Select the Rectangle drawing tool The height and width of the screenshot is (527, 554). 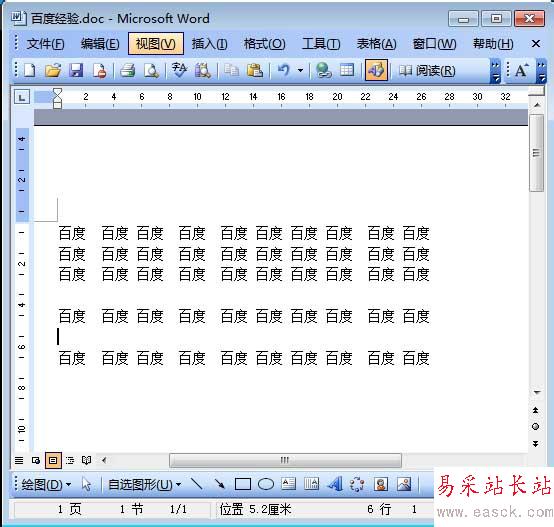click(x=243, y=484)
